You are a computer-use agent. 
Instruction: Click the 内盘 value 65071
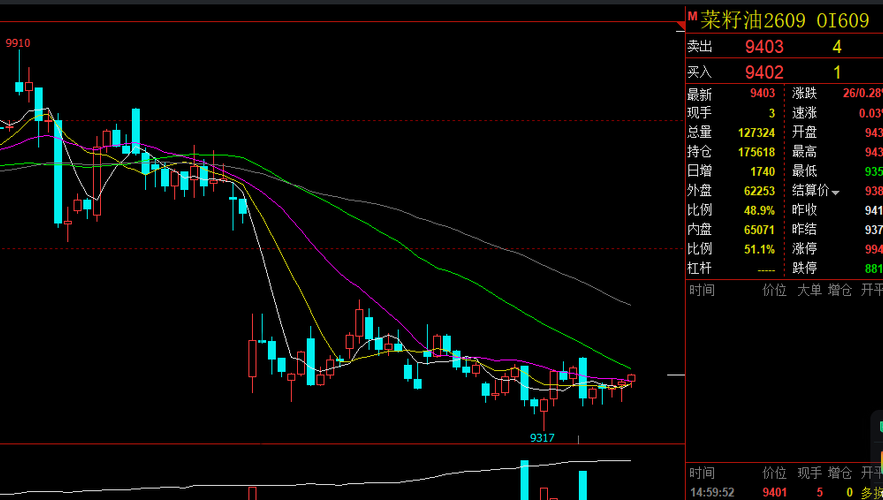[759, 230]
